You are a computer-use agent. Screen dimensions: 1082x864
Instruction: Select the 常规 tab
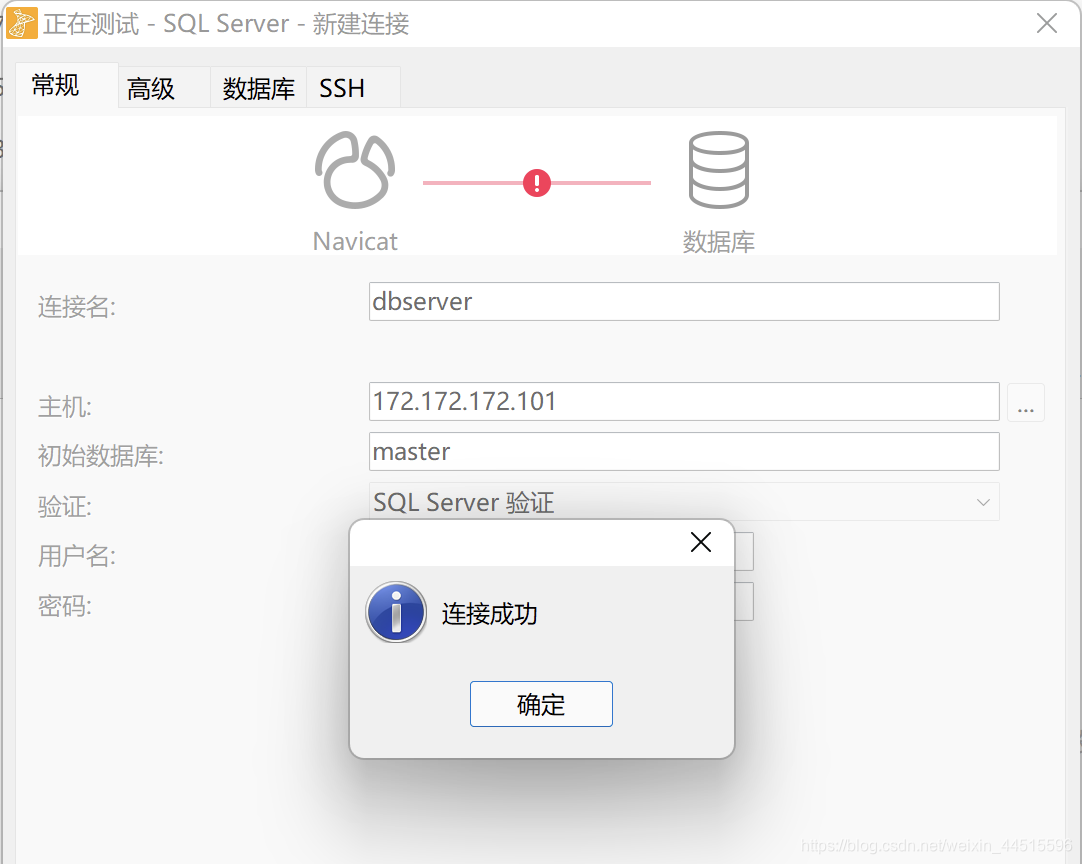55,87
